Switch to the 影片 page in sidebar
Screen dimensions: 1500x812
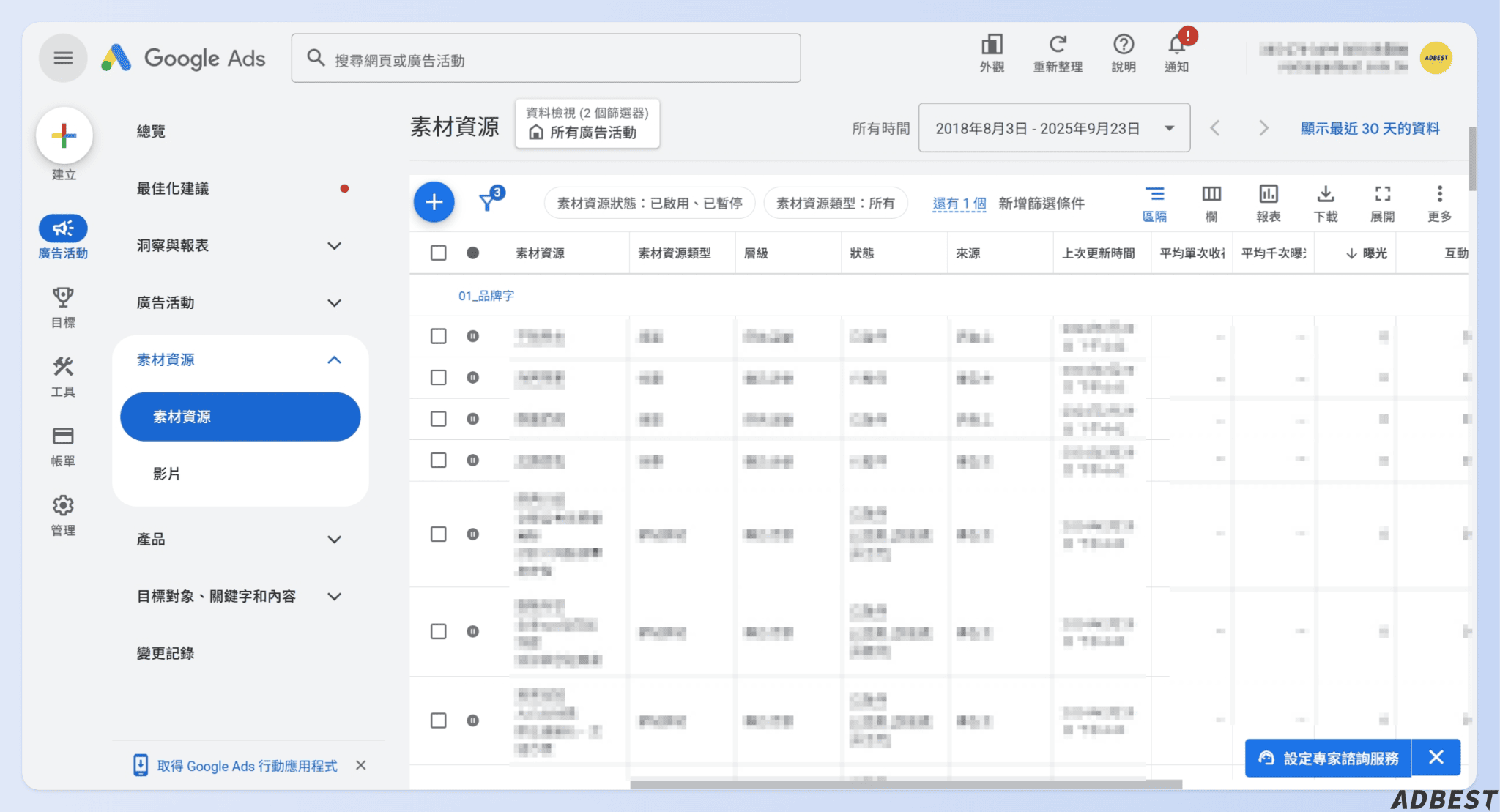(x=168, y=473)
